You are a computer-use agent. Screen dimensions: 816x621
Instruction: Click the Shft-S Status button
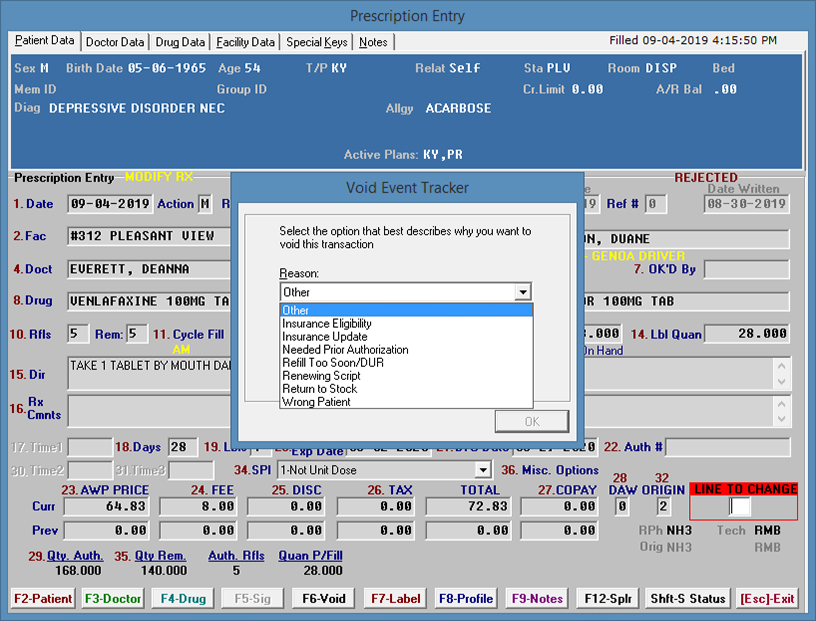[687, 599]
